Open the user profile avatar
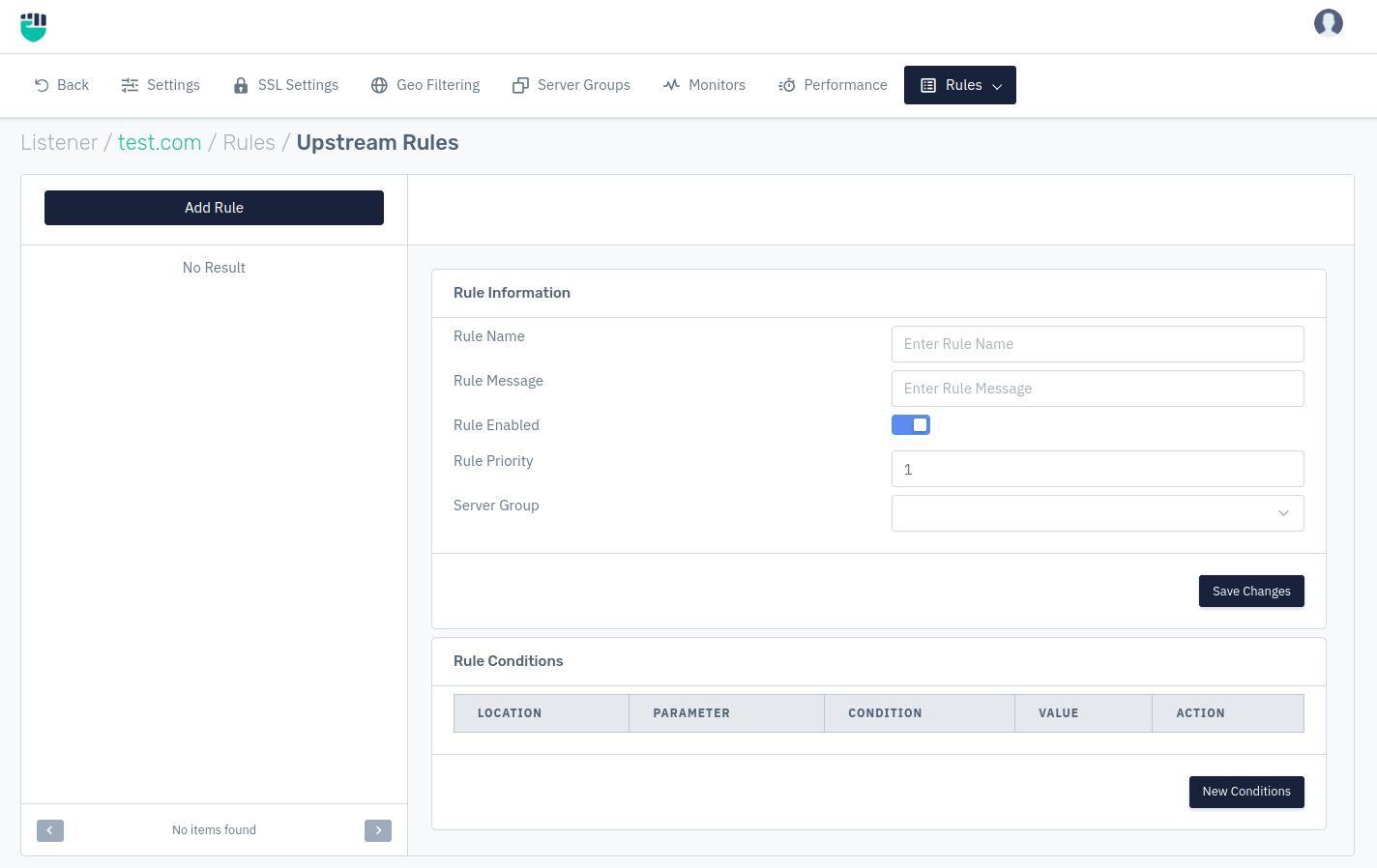 (1329, 23)
